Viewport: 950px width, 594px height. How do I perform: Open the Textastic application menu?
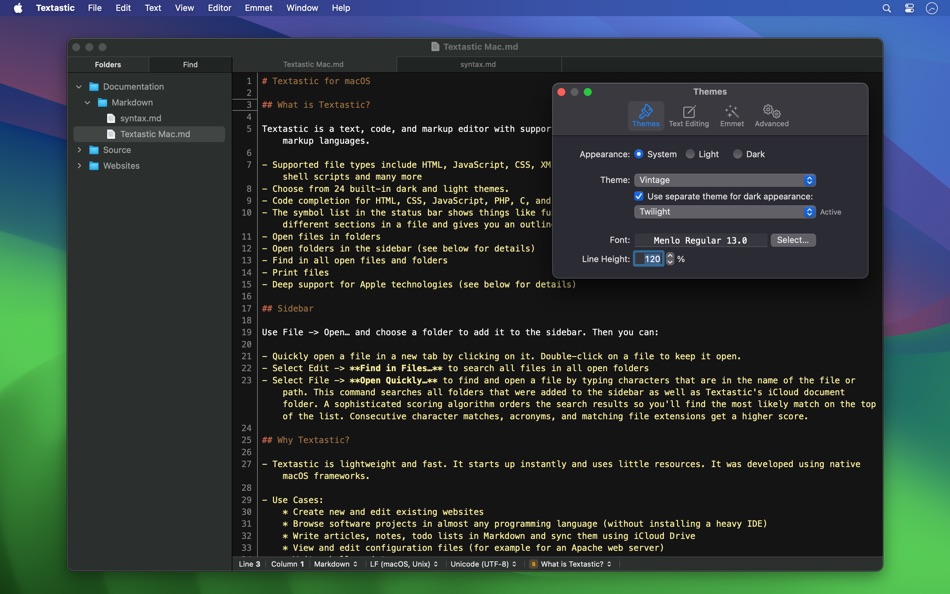[55, 8]
